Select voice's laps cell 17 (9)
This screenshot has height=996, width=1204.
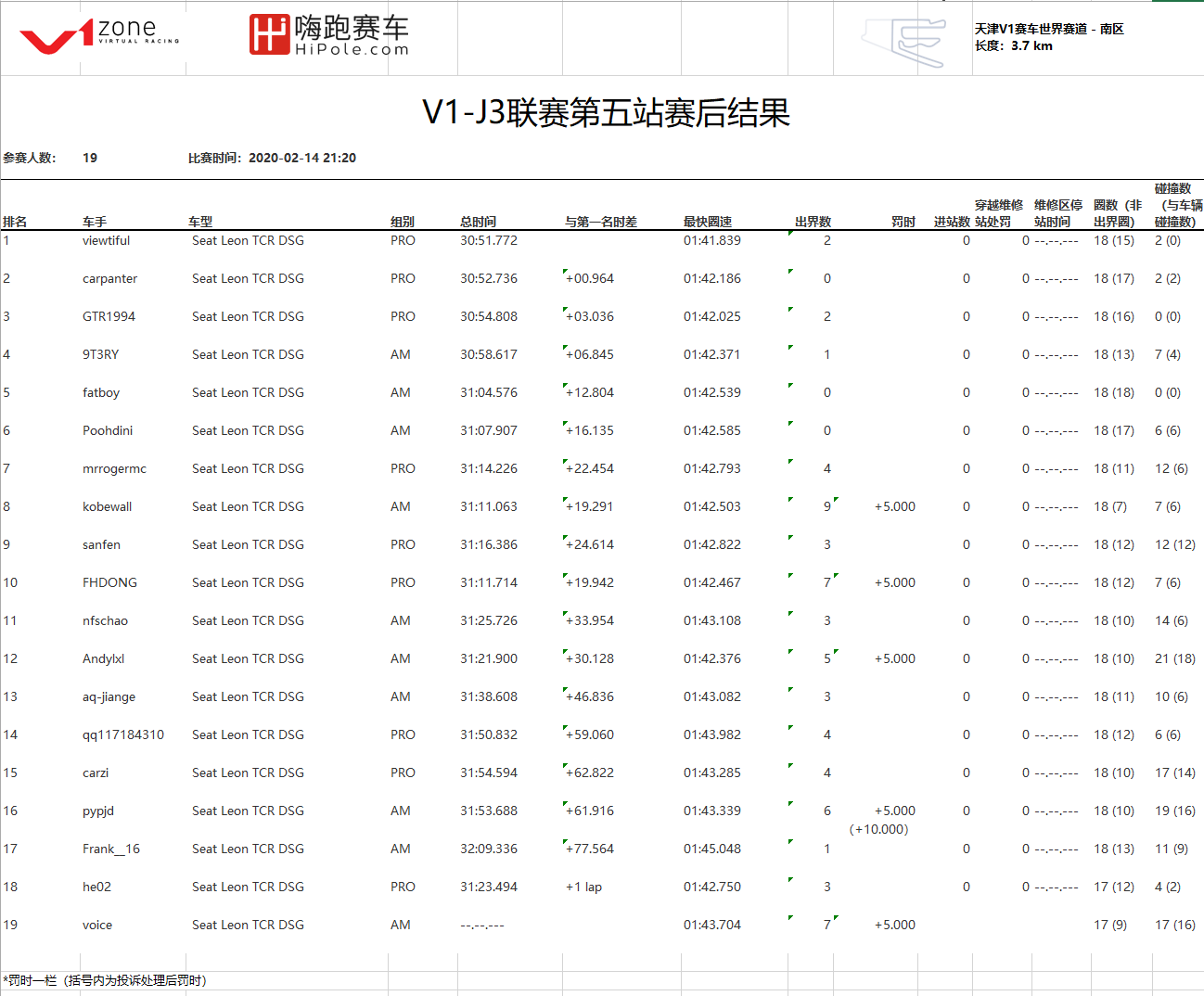pos(1110,925)
